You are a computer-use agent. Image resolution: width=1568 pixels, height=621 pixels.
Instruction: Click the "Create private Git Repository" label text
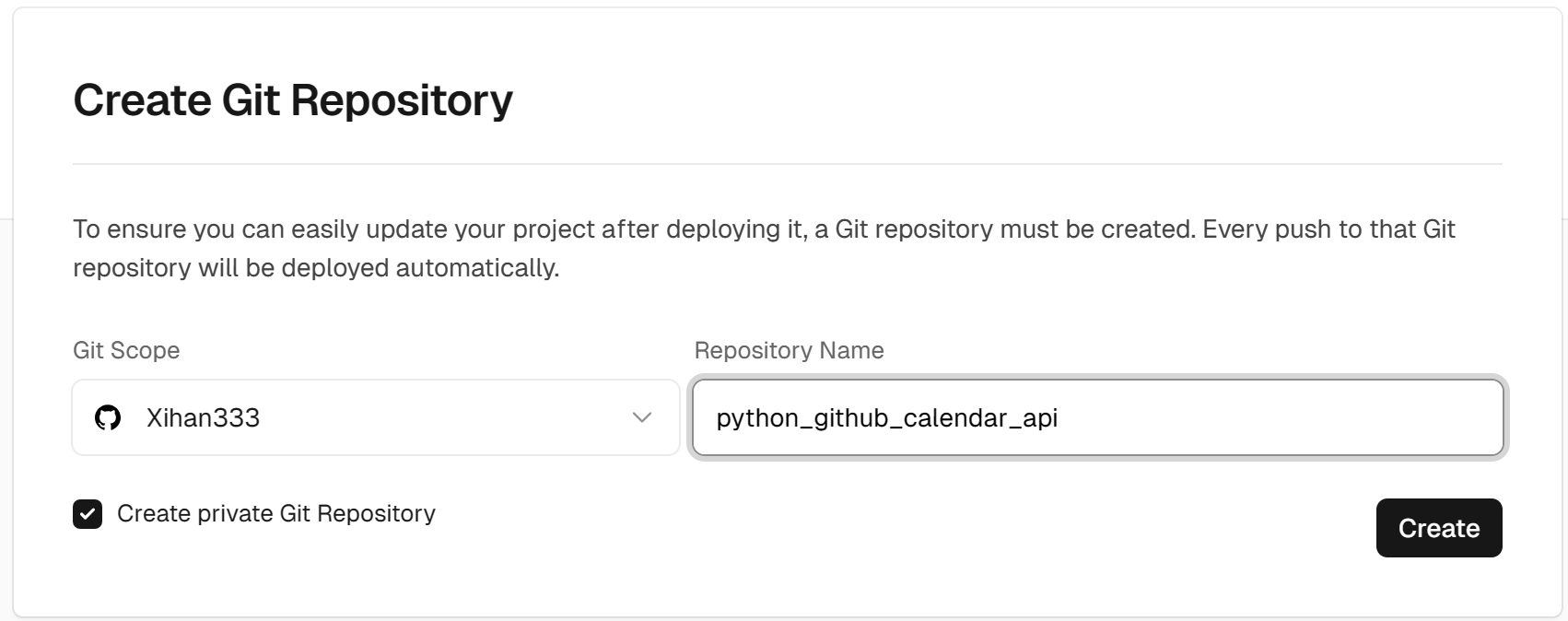point(276,513)
